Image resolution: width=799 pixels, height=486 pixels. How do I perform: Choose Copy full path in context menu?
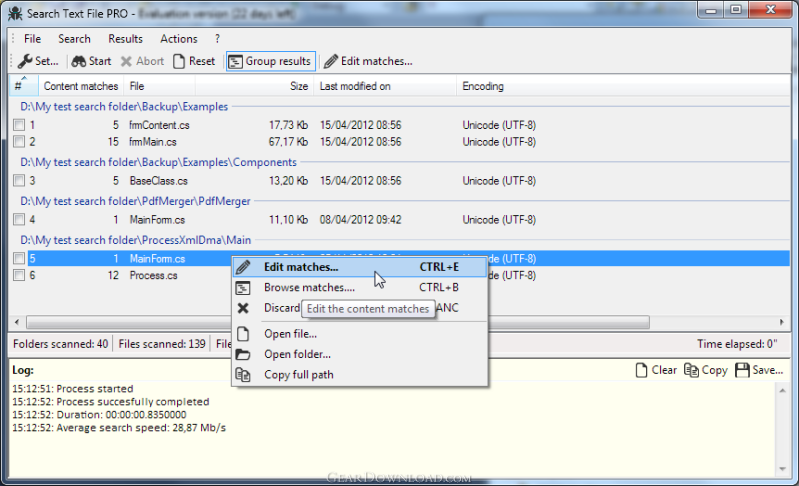[360, 374]
